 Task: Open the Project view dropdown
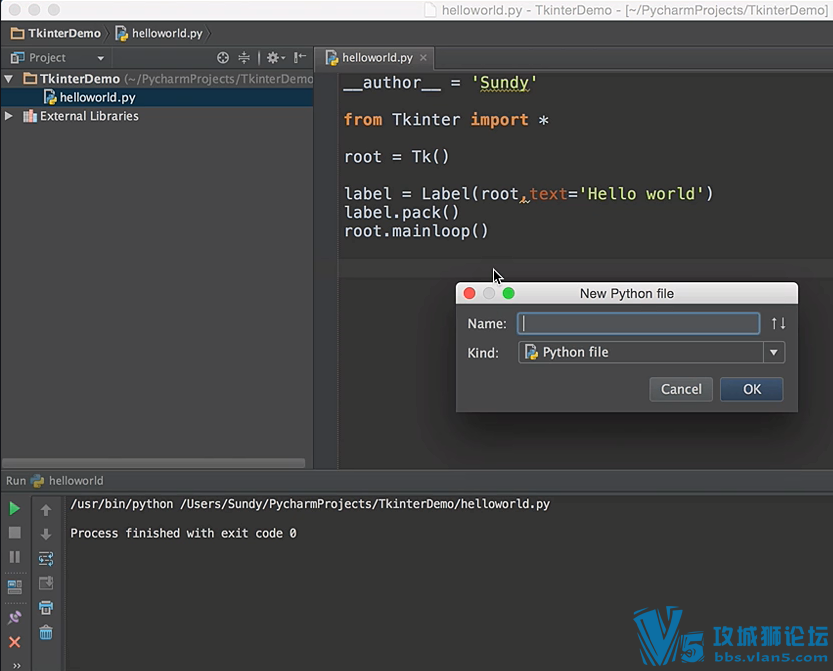(100, 58)
